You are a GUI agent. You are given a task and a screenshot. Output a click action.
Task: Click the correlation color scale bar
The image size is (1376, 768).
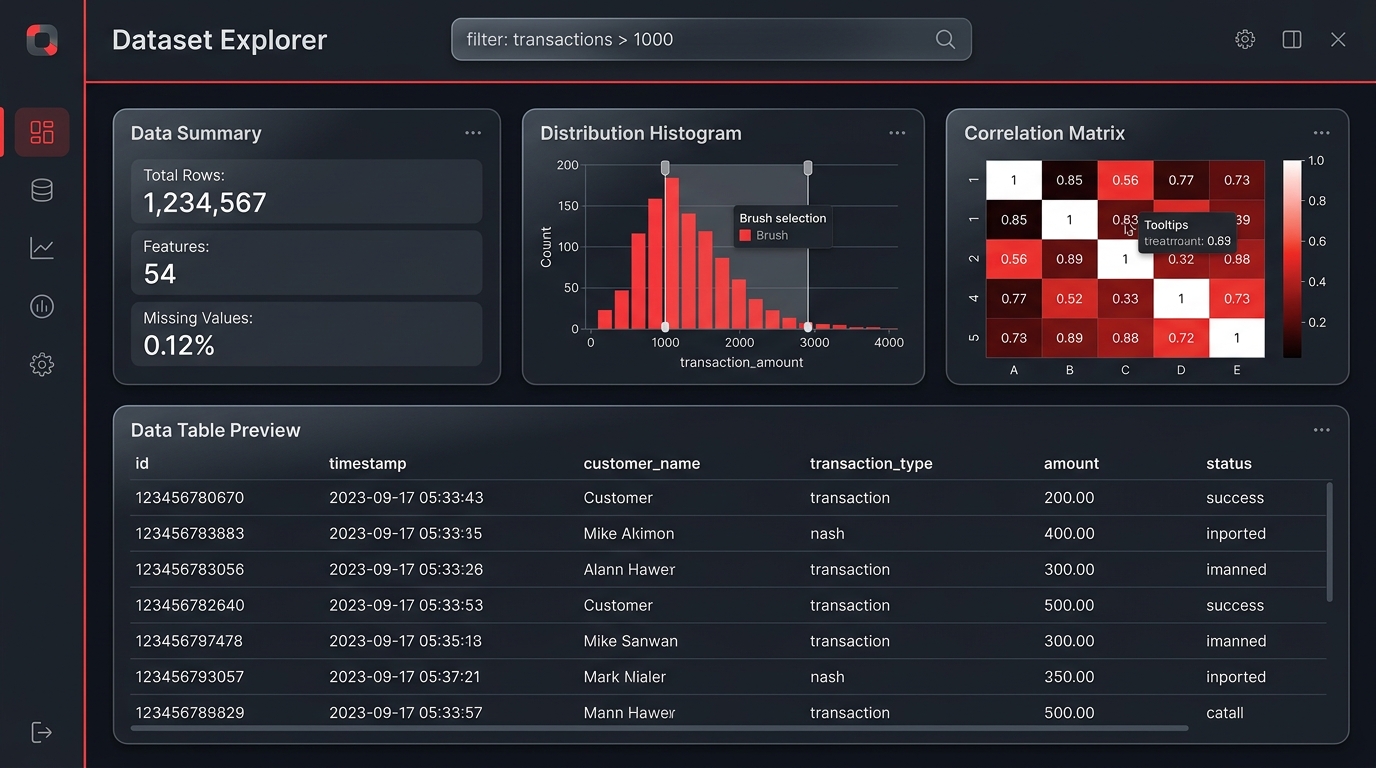pos(1292,258)
